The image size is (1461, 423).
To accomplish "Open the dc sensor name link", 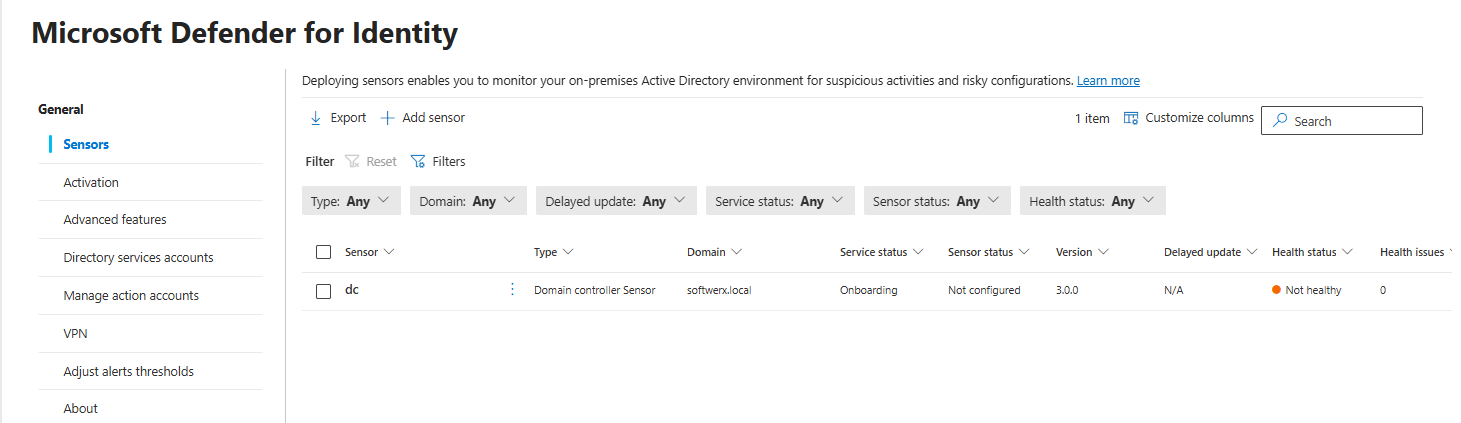I will click(x=352, y=290).
